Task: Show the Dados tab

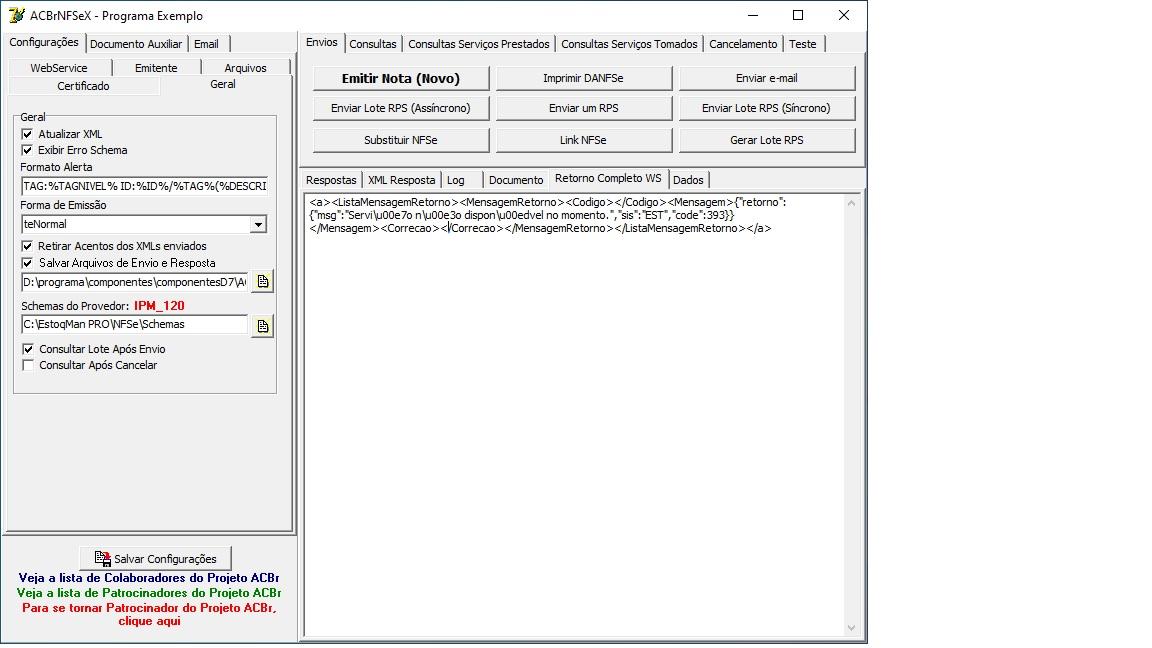Action: coord(688,180)
